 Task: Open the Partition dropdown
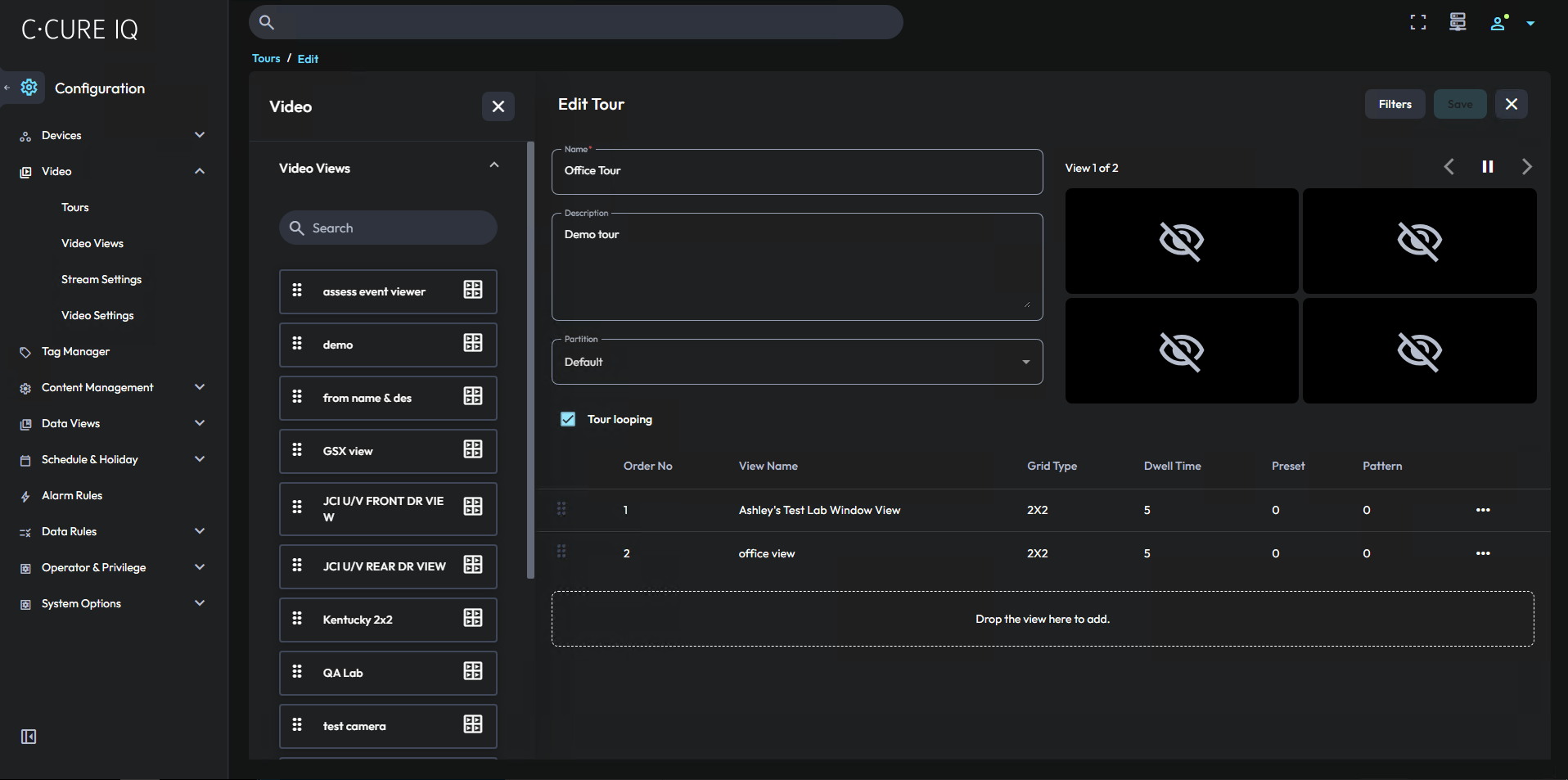point(1025,361)
